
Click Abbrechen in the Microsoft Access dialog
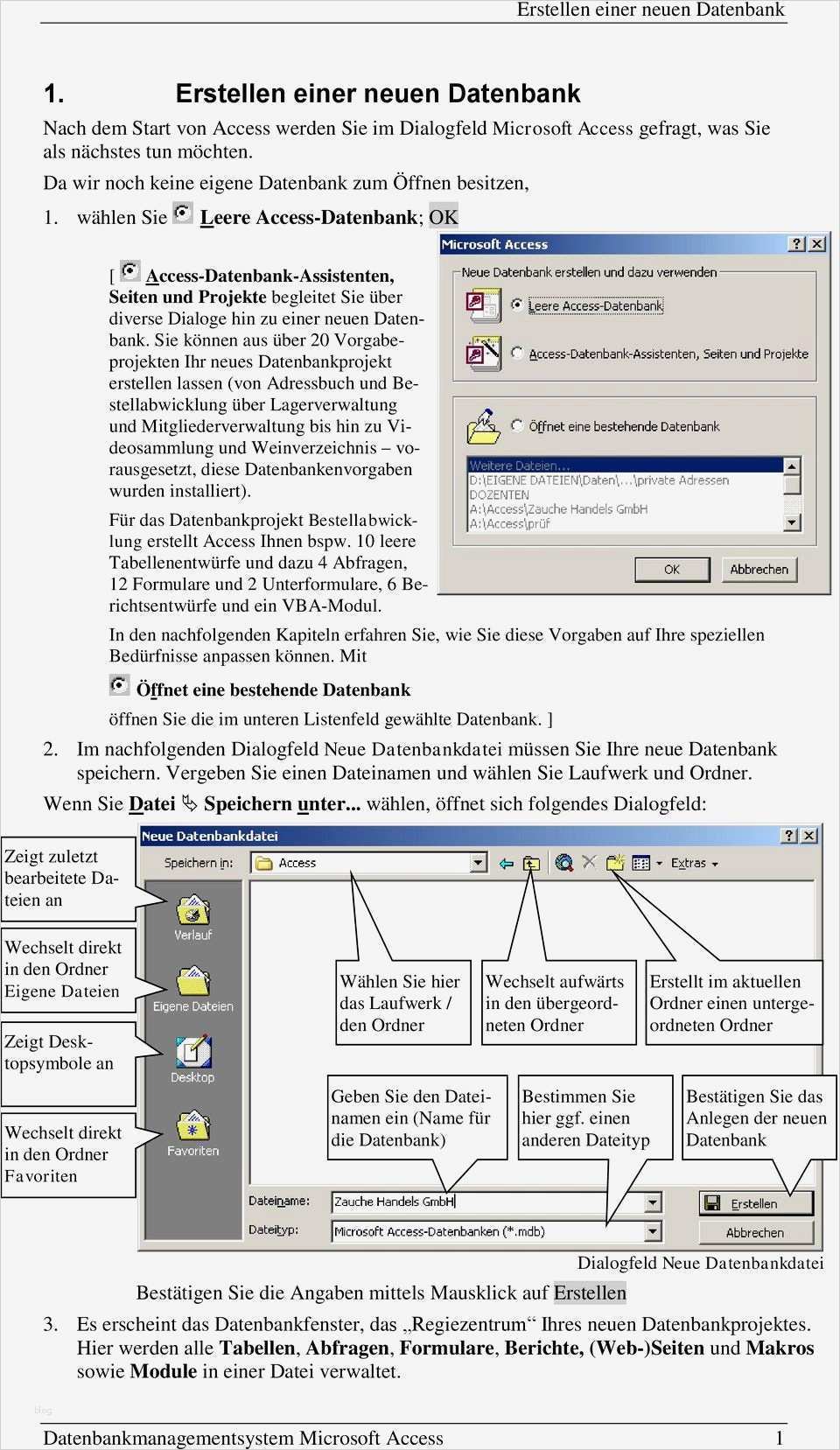pyautogui.click(x=759, y=569)
